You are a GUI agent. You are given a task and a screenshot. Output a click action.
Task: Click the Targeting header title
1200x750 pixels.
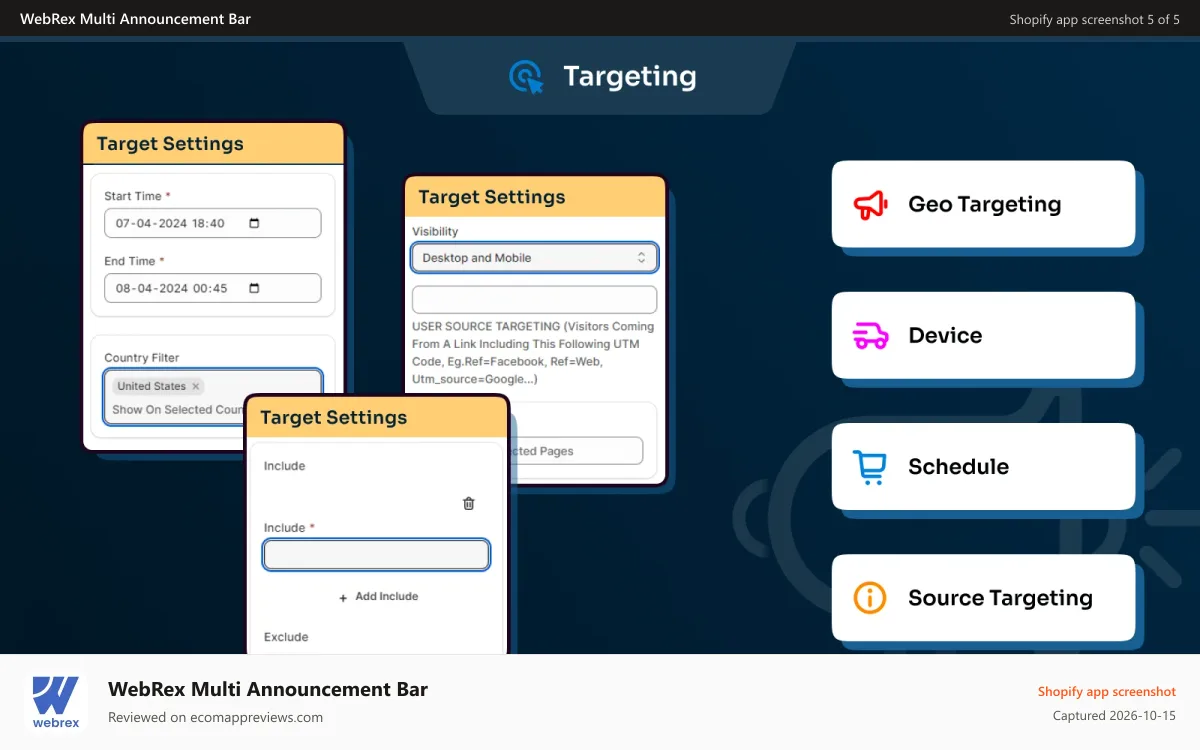(630, 77)
